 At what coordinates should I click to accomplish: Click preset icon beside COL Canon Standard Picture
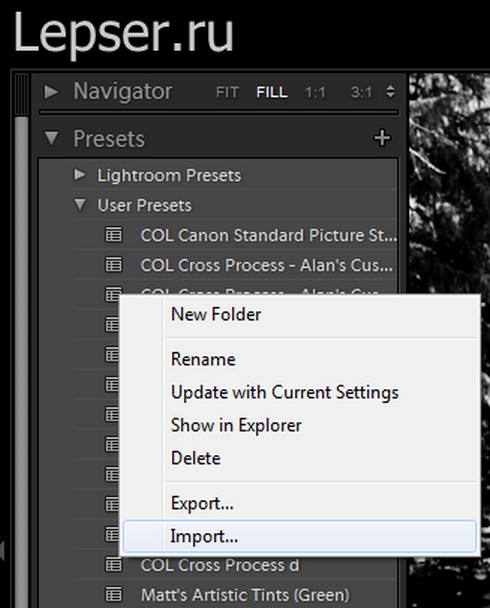[114, 235]
